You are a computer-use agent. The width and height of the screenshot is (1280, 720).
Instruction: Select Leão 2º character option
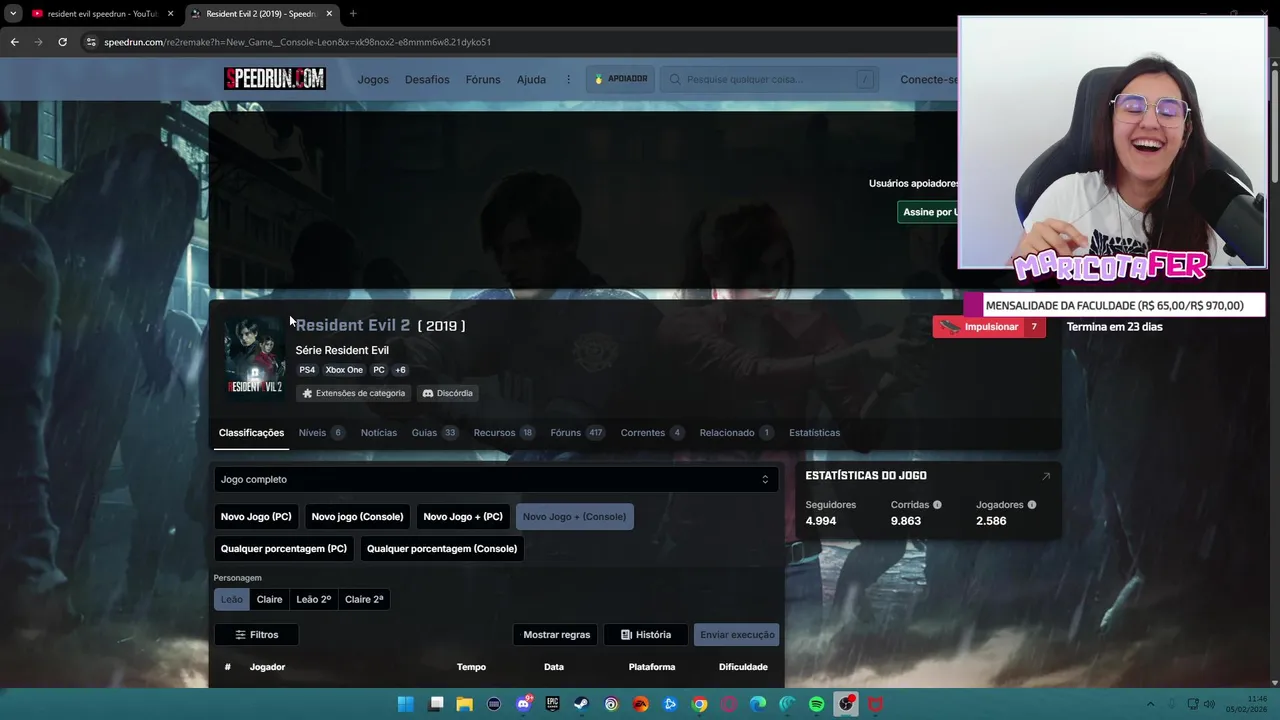313,599
